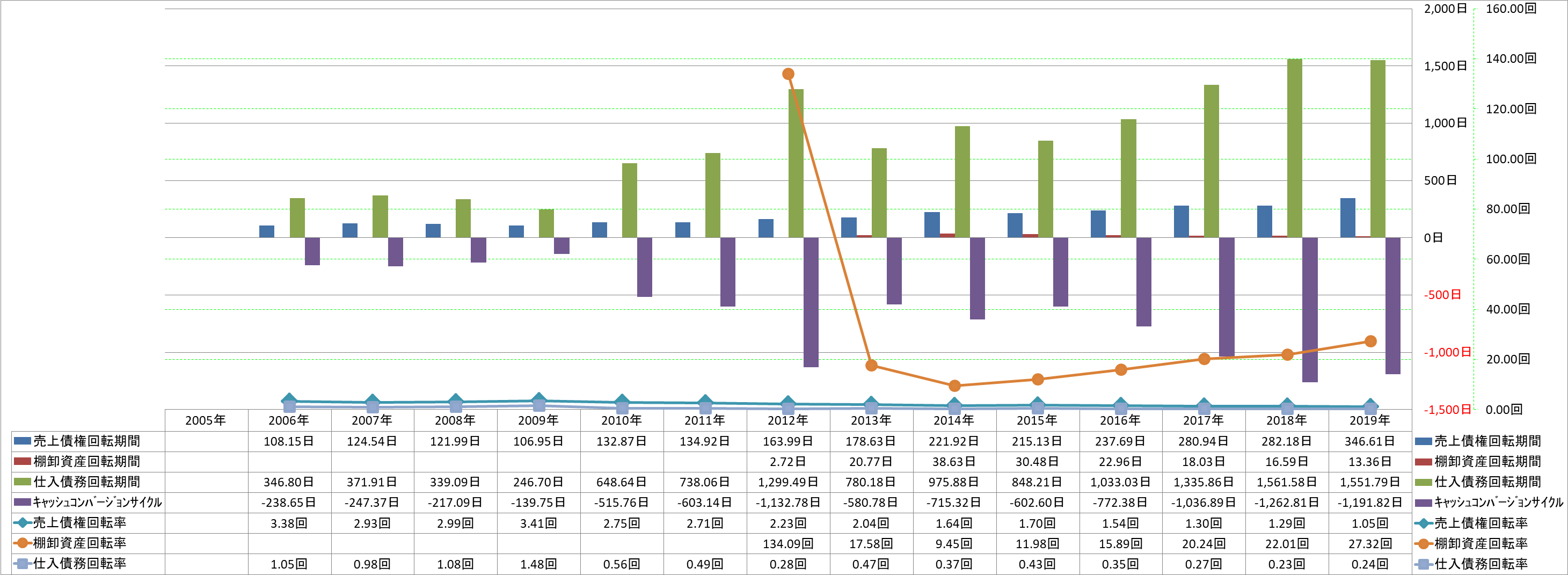The image size is (1568, 575).
Task: Click the purple cash conversion cycle bar for 2012年
Action: coord(811,302)
